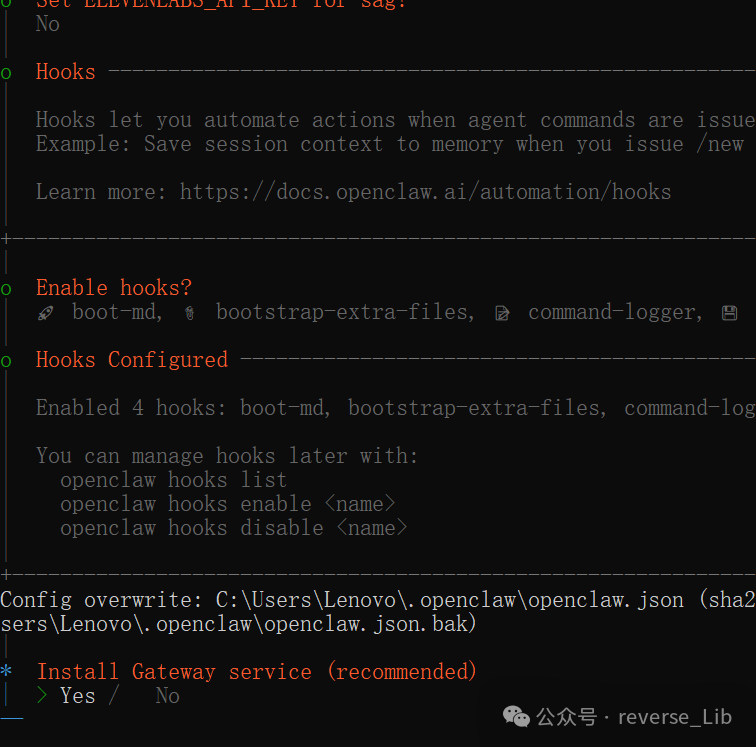Screen dimensions: 756x747
Task: Click the green arrow pointer before Yes
Action: click(42, 695)
